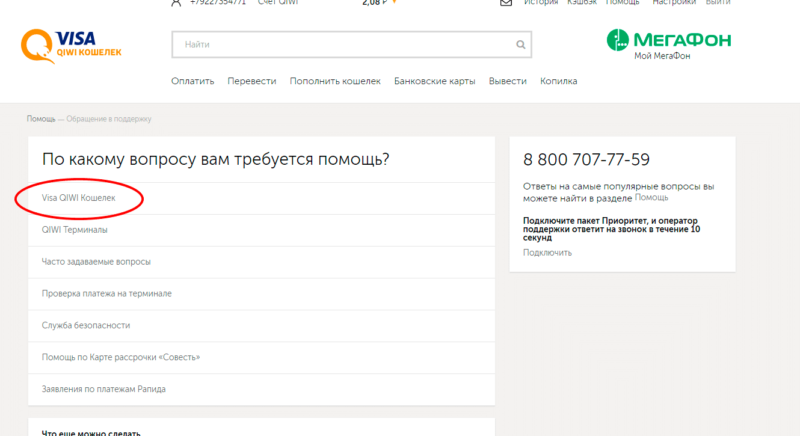Open the МегаФон logo banner
The image size is (800, 436).
tap(668, 40)
